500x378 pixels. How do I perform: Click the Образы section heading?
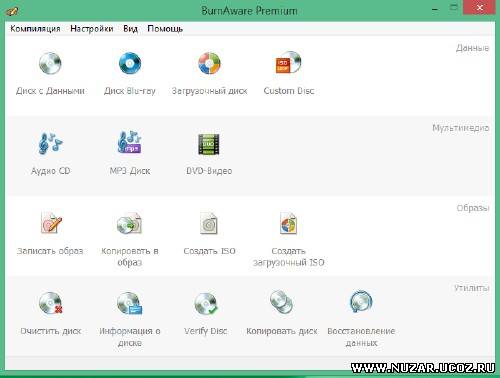(x=473, y=208)
